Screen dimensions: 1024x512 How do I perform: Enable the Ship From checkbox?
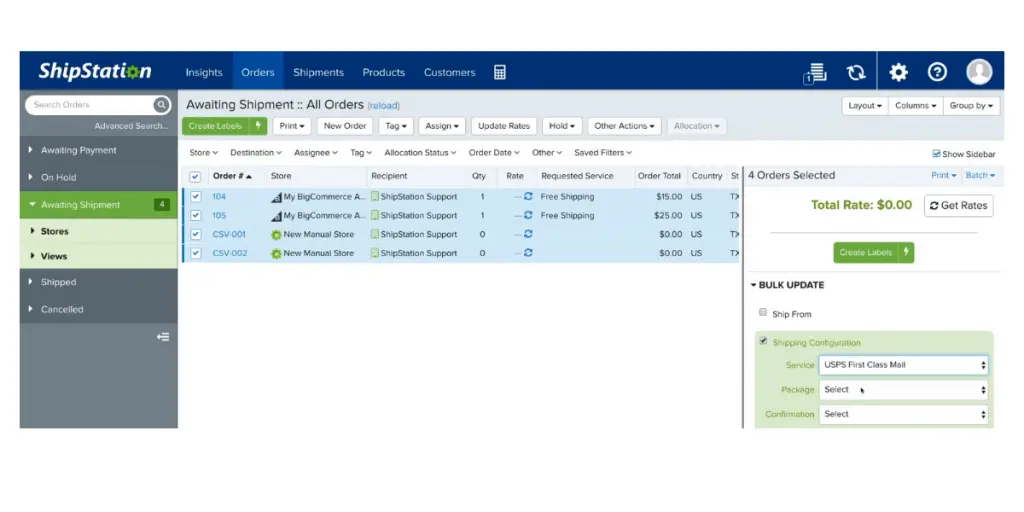(x=763, y=312)
